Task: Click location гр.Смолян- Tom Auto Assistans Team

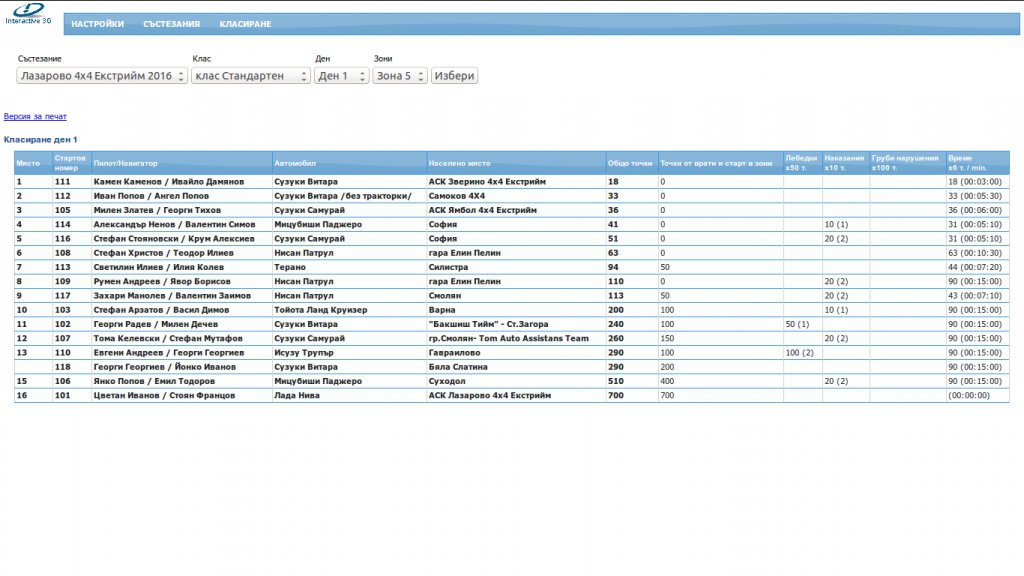Action: [x=509, y=338]
